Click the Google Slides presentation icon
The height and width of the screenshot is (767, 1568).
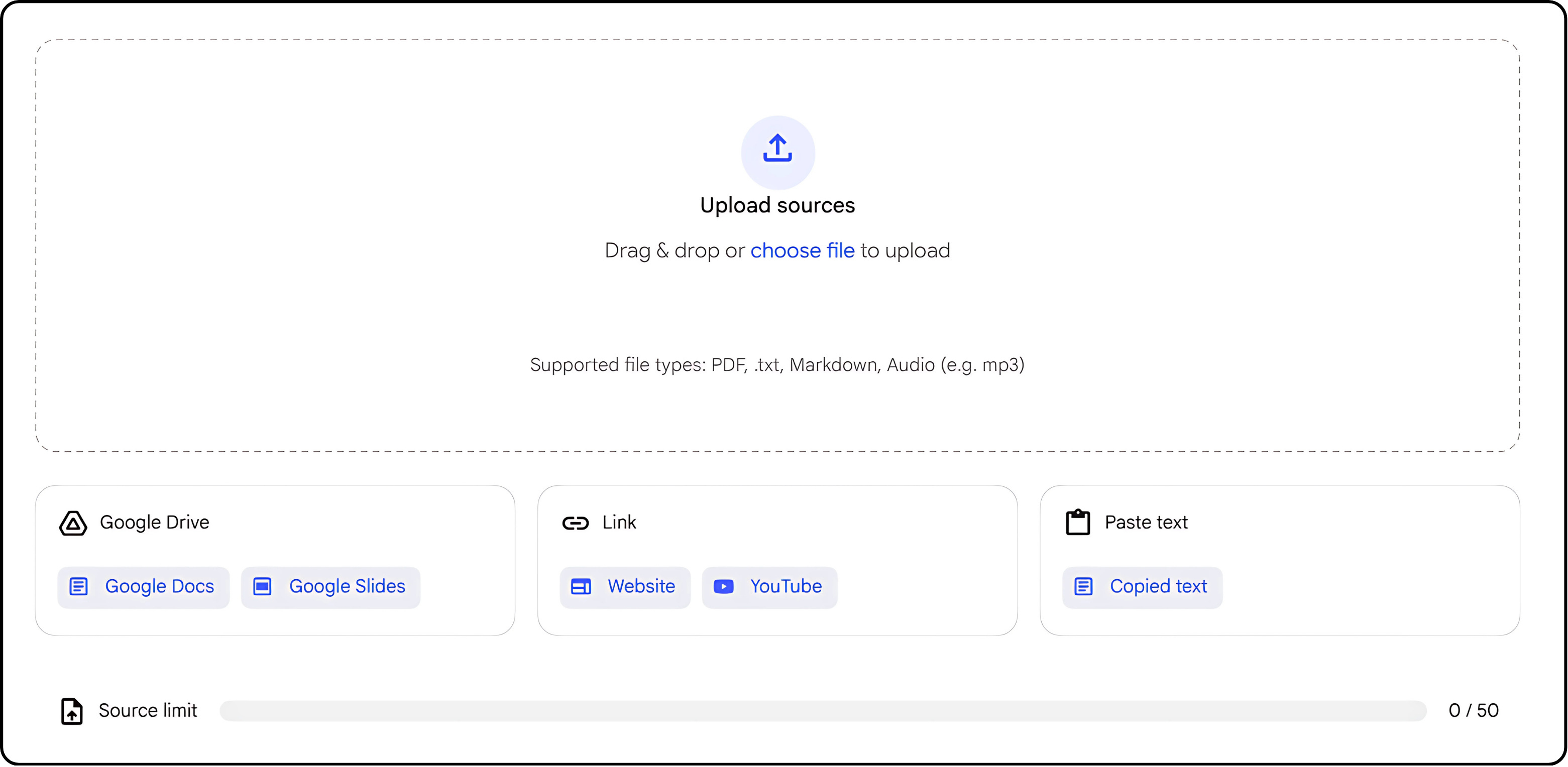(x=262, y=587)
